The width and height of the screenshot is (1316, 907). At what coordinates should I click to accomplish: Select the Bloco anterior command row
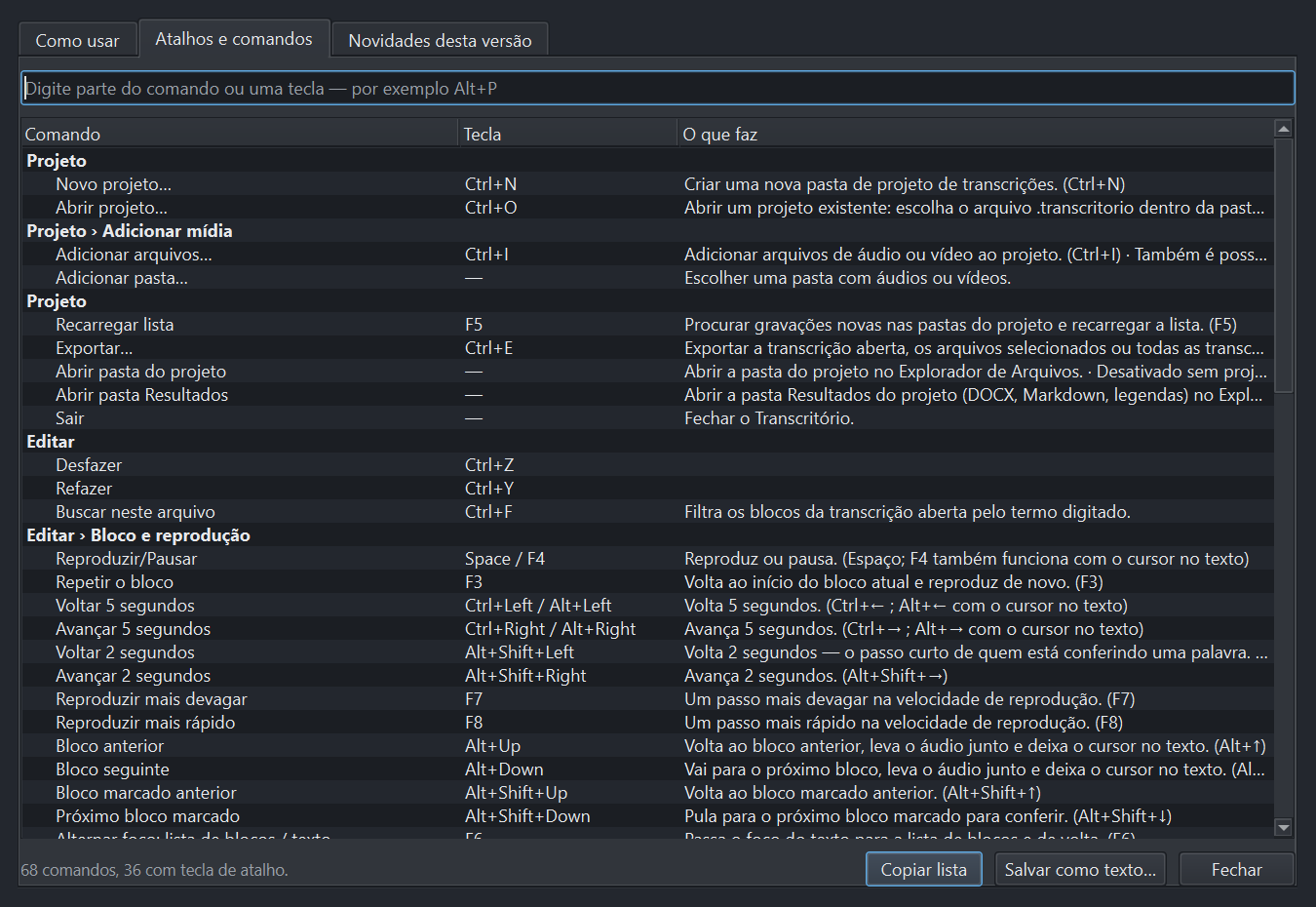[x=647, y=745]
